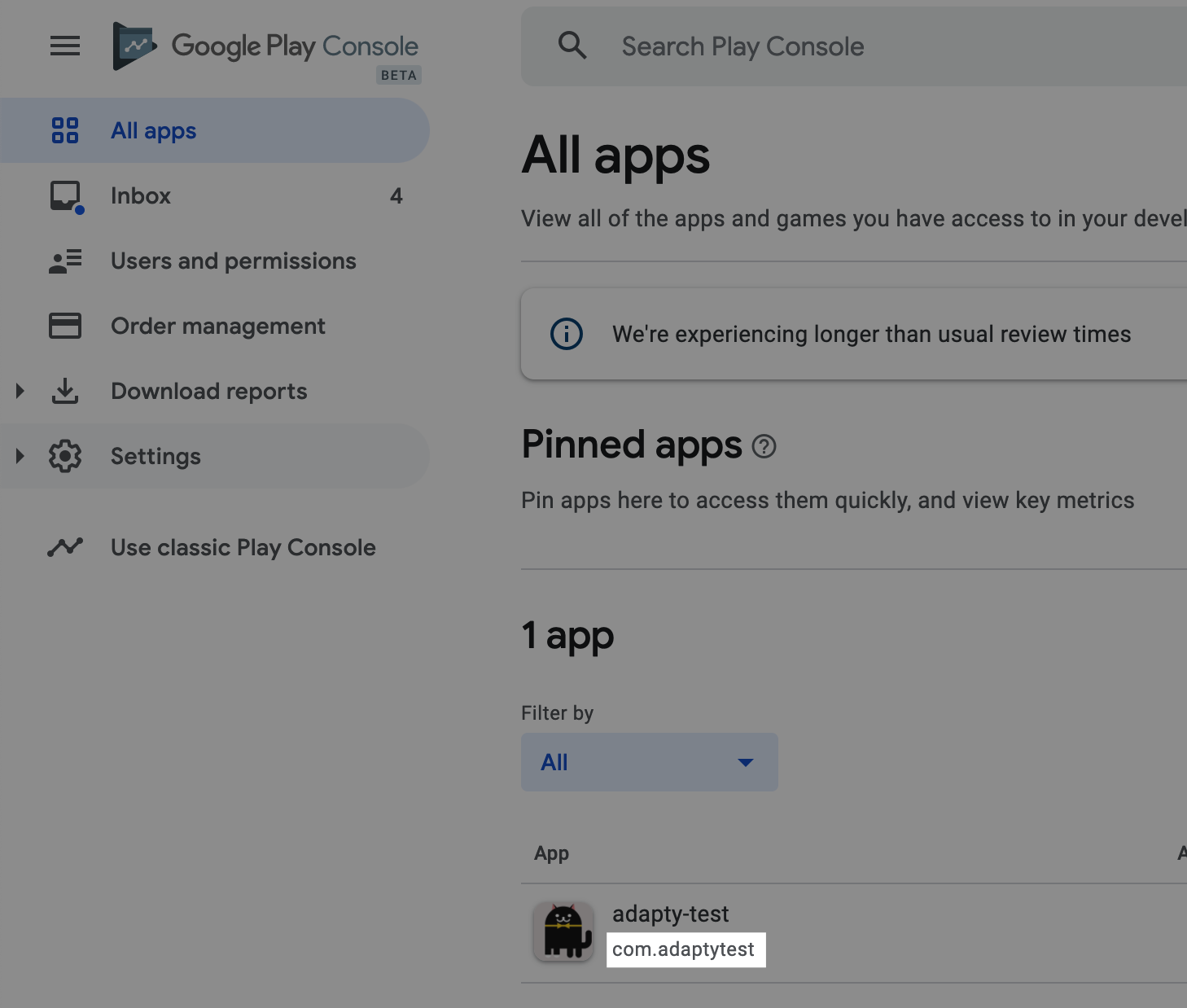Click the Download reports arrow icon
The height and width of the screenshot is (1008, 1187).
tap(65, 391)
